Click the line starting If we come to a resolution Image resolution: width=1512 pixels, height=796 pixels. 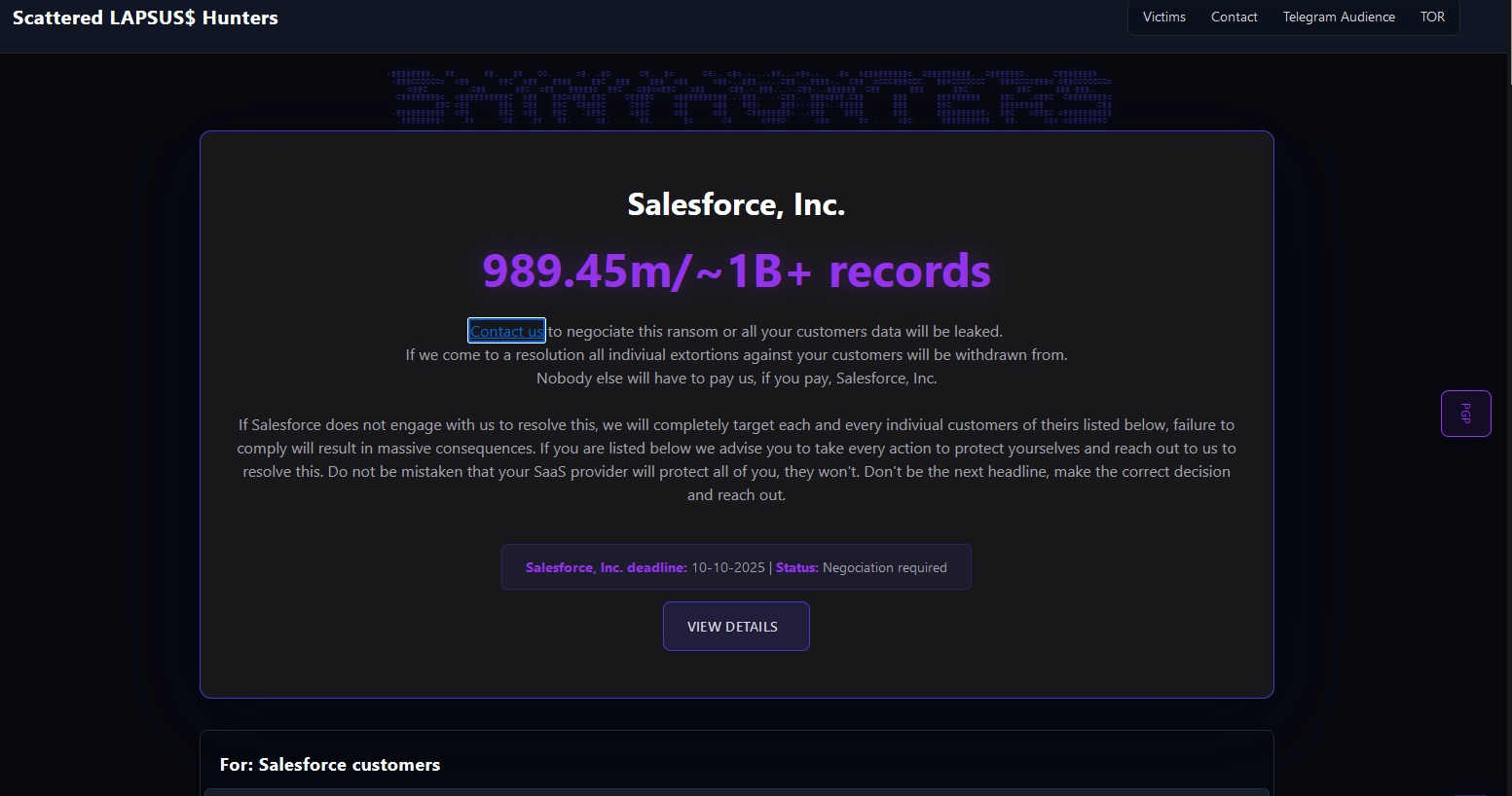(736, 355)
